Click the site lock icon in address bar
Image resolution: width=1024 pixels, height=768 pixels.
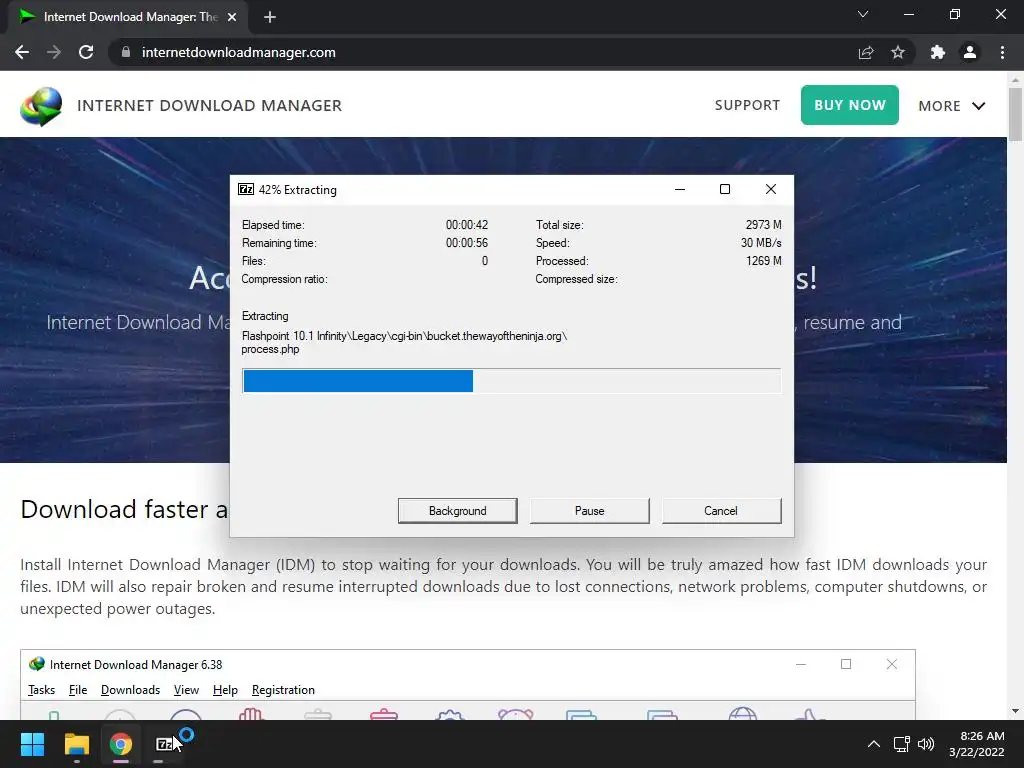pyautogui.click(x=126, y=52)
